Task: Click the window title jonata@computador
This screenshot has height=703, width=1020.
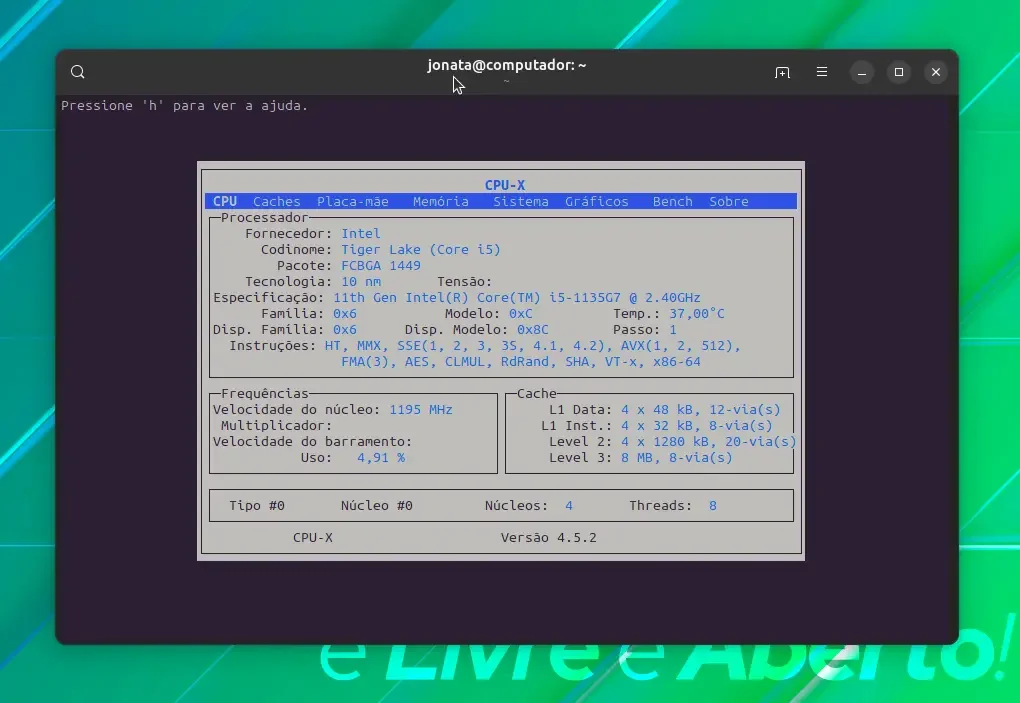Action: (507, 65)
